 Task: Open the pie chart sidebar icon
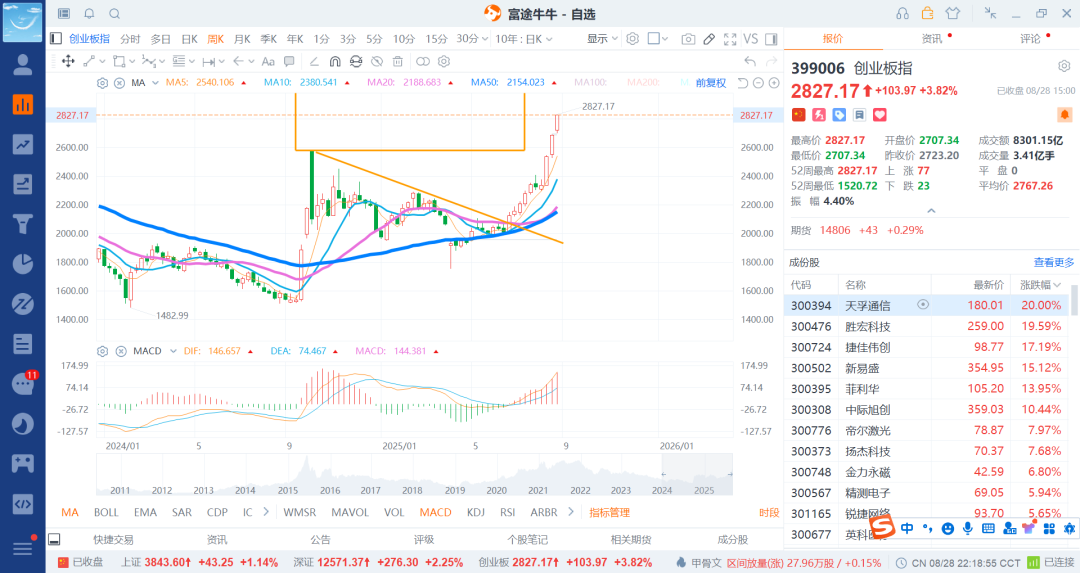23,264
